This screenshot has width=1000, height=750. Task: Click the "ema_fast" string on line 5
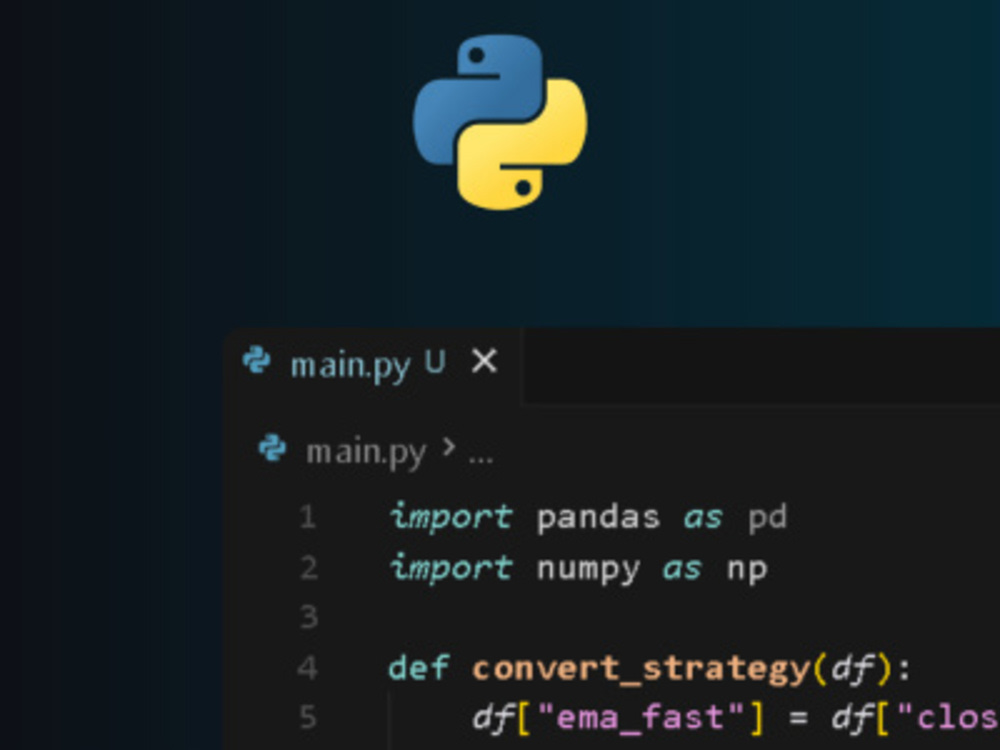[x=640, y=718]
